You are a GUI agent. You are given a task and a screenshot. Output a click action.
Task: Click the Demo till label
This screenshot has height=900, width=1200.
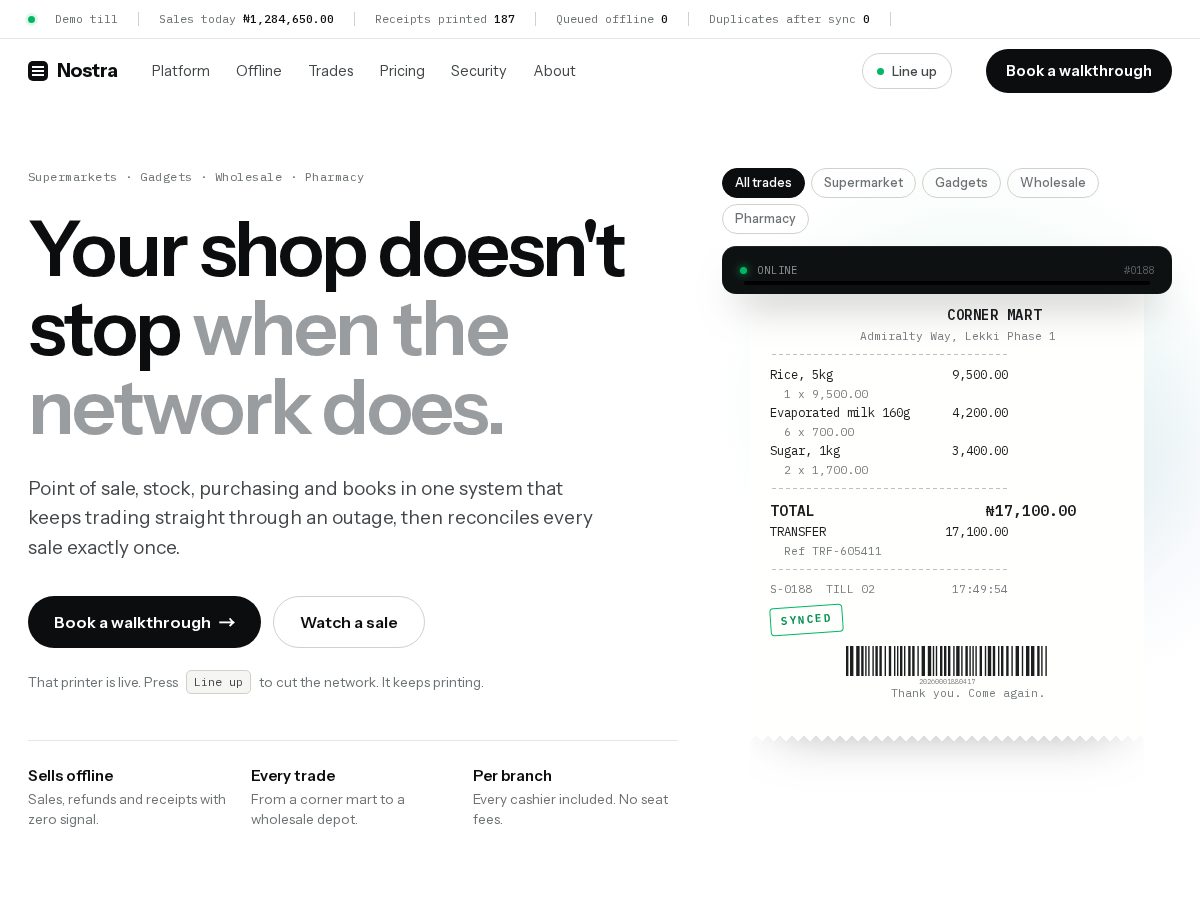coord(86,19)
